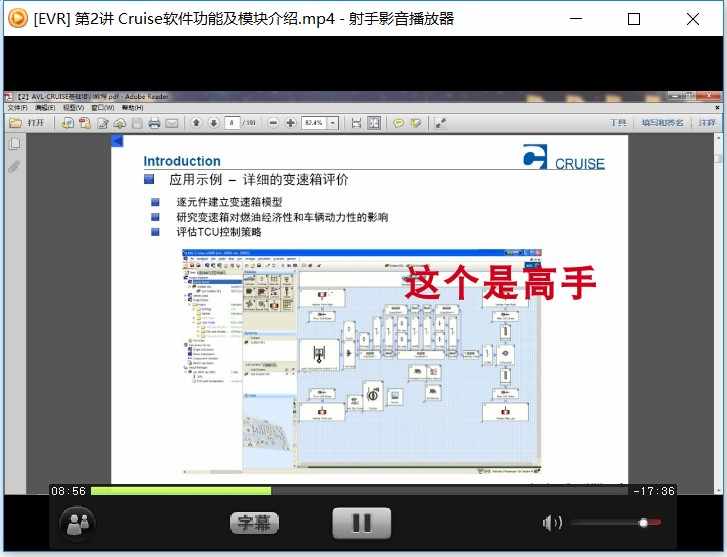Viewport: 727px width, 557px height.
Task: Click the remaining time -17:36 display
Action: pos(654,491)
